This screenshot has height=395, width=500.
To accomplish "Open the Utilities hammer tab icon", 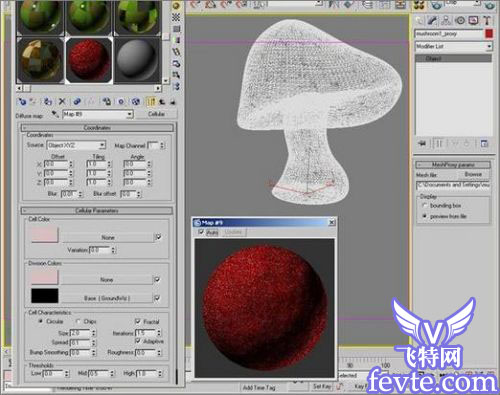I will [487, 20].
